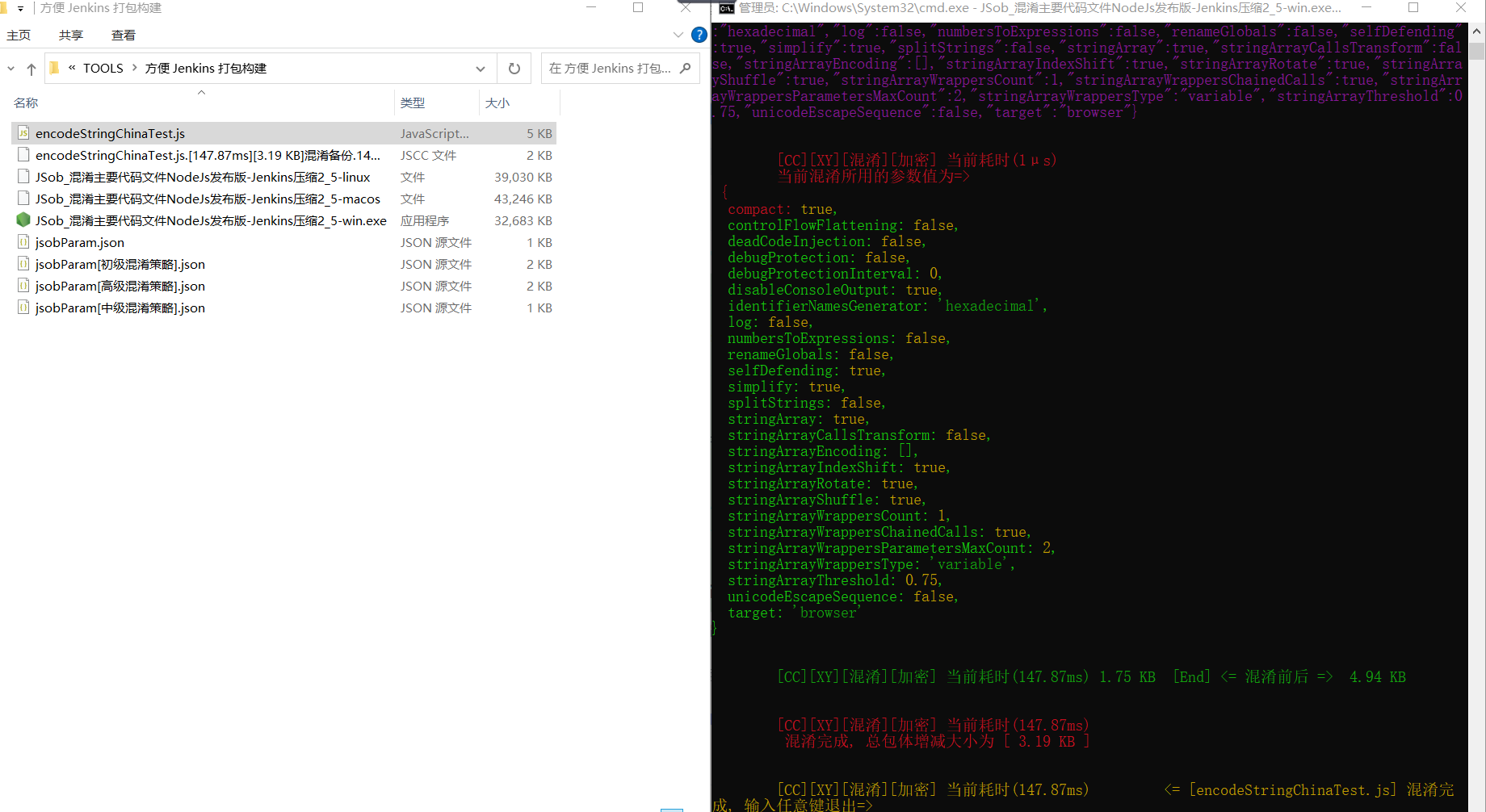The image size is (1486, 812).
Task: Close the cmd.exe window
Action: pyautogui.click(x=1461, y=8)
